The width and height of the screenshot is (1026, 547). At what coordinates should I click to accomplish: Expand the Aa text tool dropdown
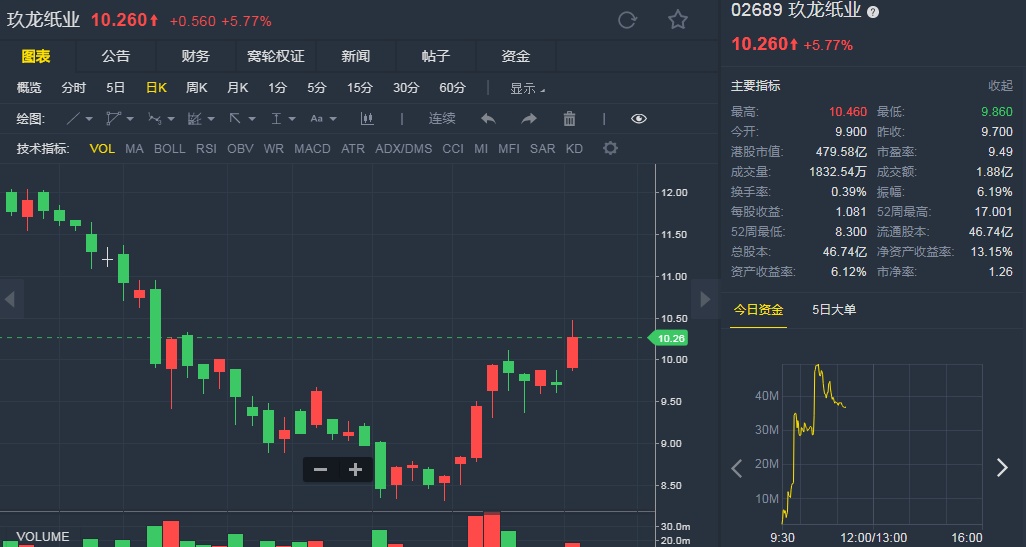(322, 119)
